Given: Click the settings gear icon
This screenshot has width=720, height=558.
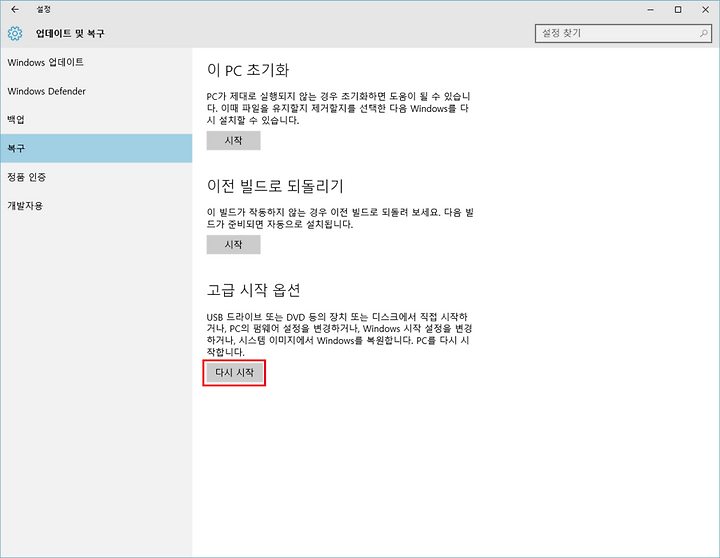Looking at the screenshot, I should pos(15,34).
